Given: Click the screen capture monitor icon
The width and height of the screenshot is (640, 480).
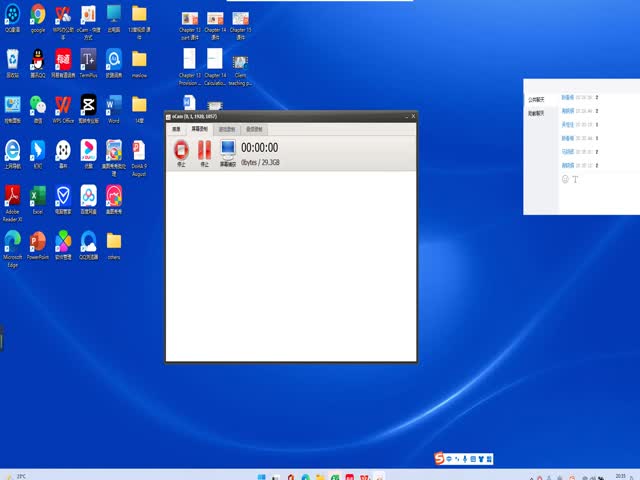Looking at the screenshot, I should (x=227, y=151).
